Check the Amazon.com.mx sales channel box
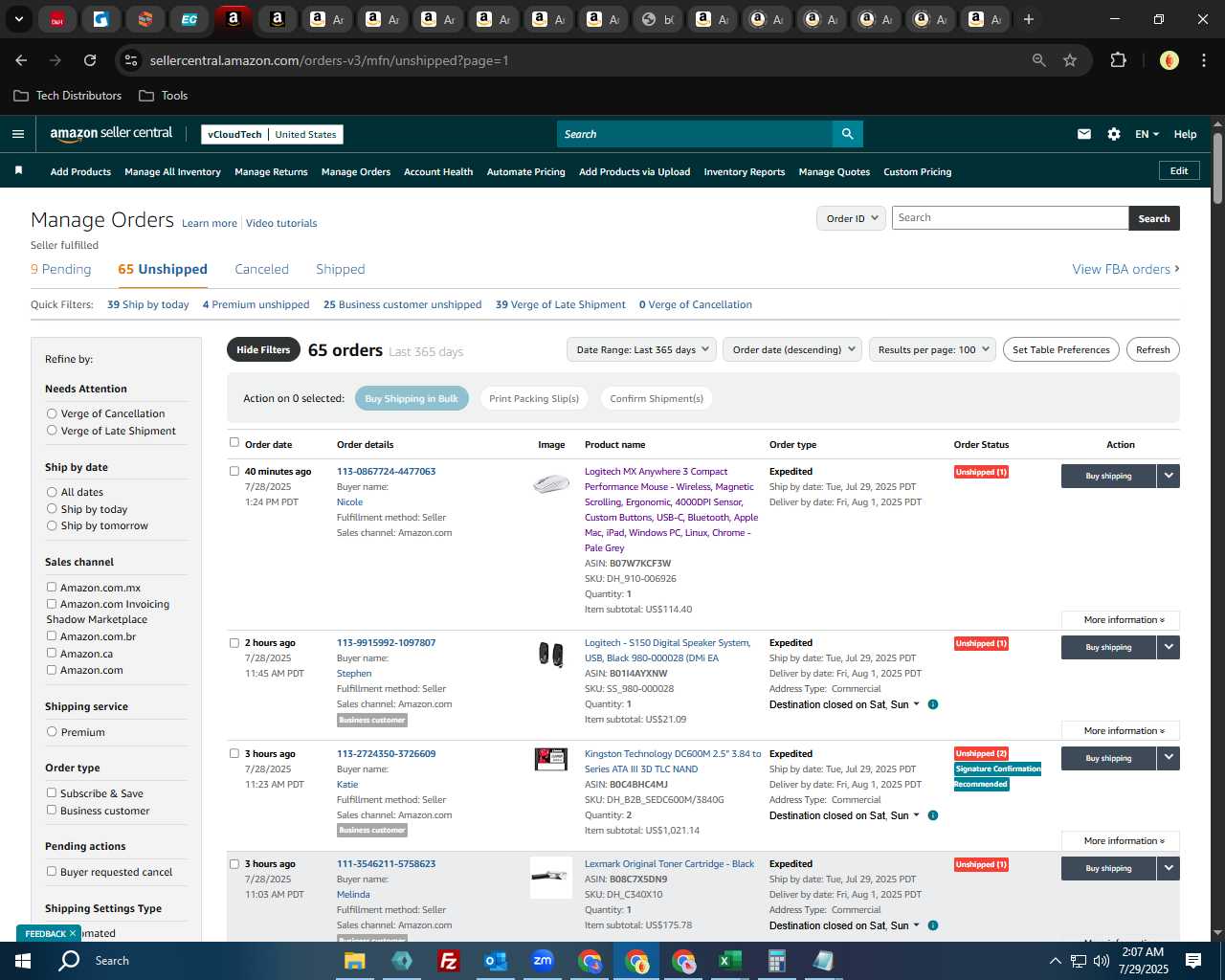 point(52,588)
